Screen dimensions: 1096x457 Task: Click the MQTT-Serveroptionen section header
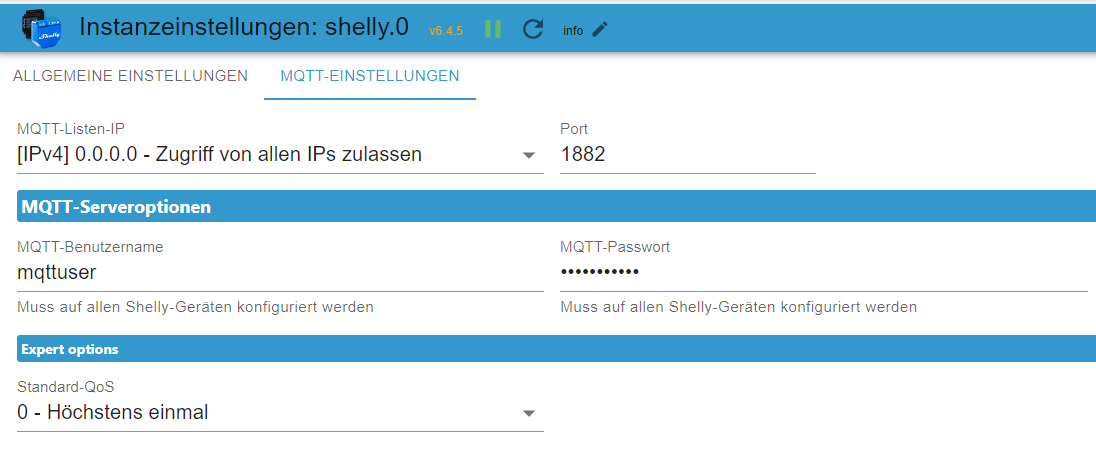click(x=556, y=207)
